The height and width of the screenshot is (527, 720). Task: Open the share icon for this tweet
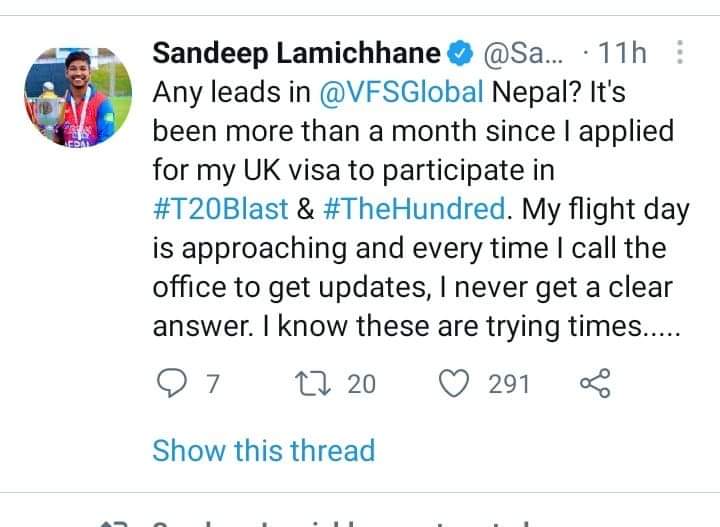click(595, 383)
